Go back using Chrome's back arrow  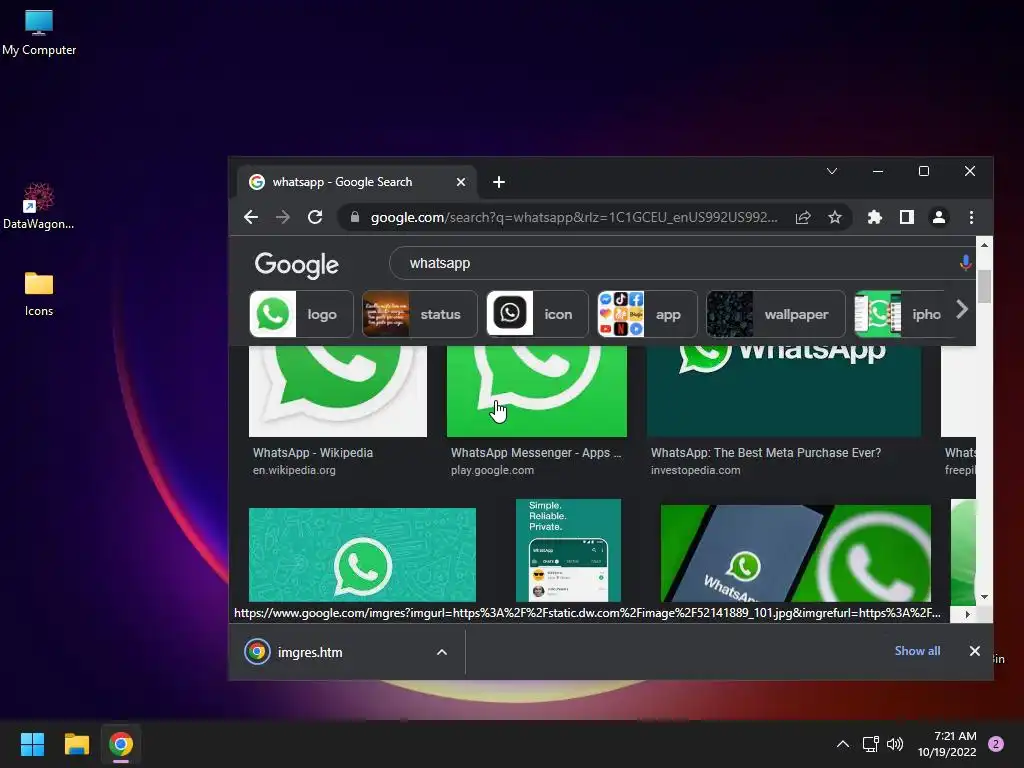click(251, 217)
